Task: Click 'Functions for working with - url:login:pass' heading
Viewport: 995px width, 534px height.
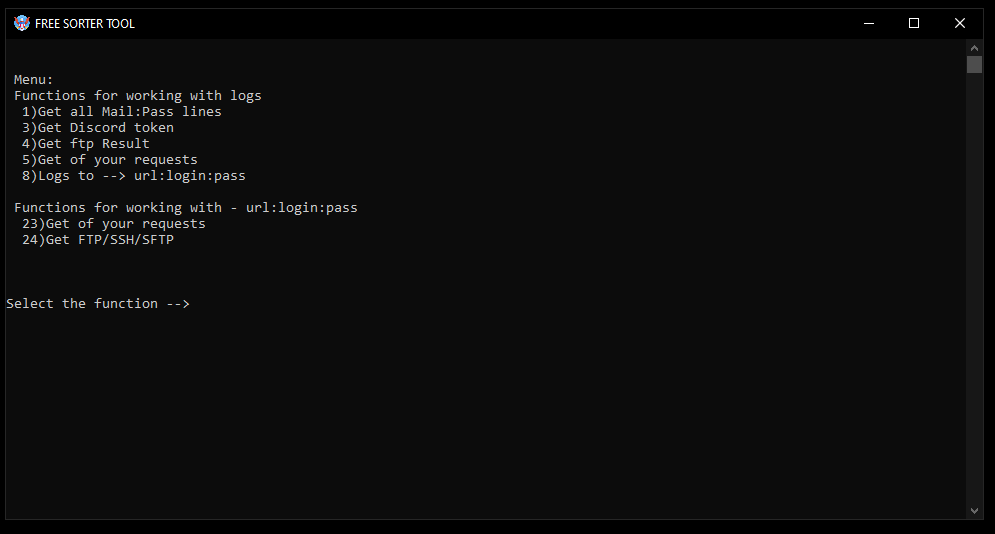Action: pyautogui.click(x=186, y=208)
